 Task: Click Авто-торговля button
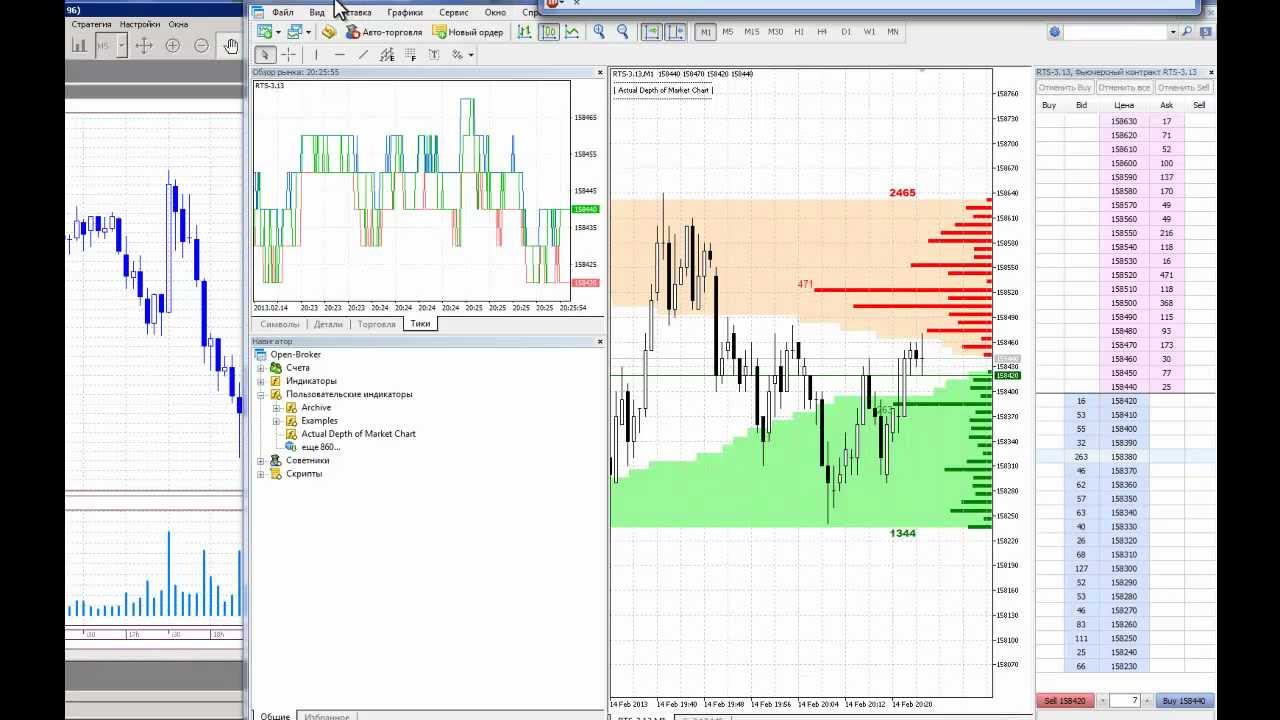click(384, 32)
